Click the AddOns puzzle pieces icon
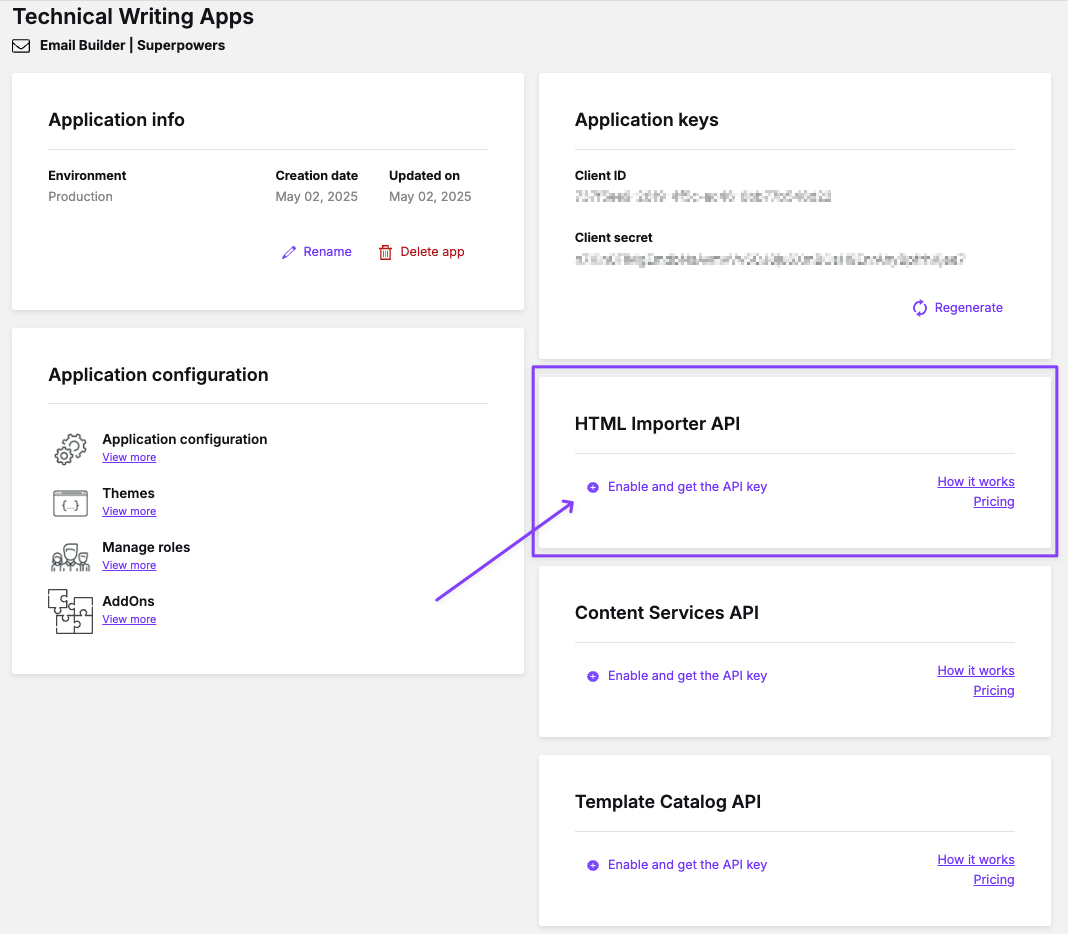 pyautogui.click(x=71, y=610)
